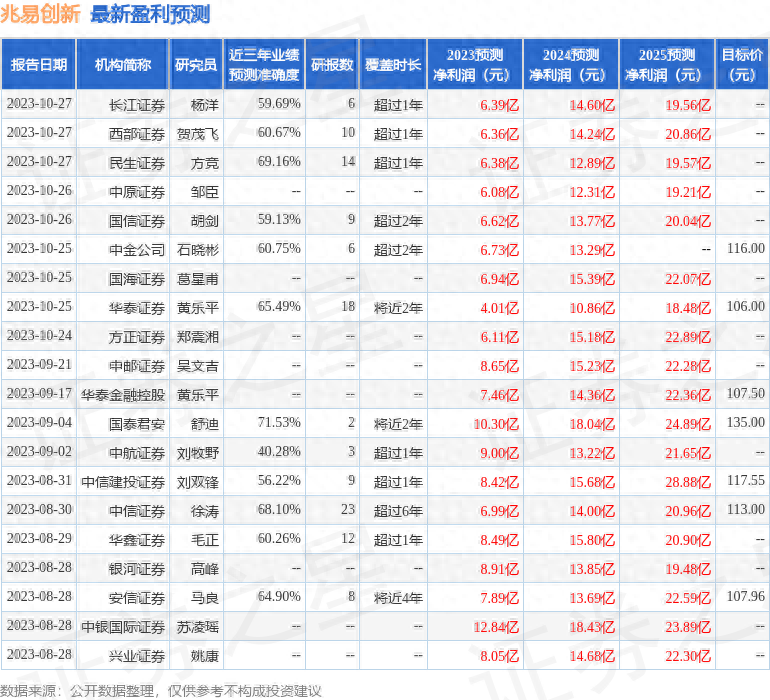Click researcher name 刘牧野

tap(197, 453)
